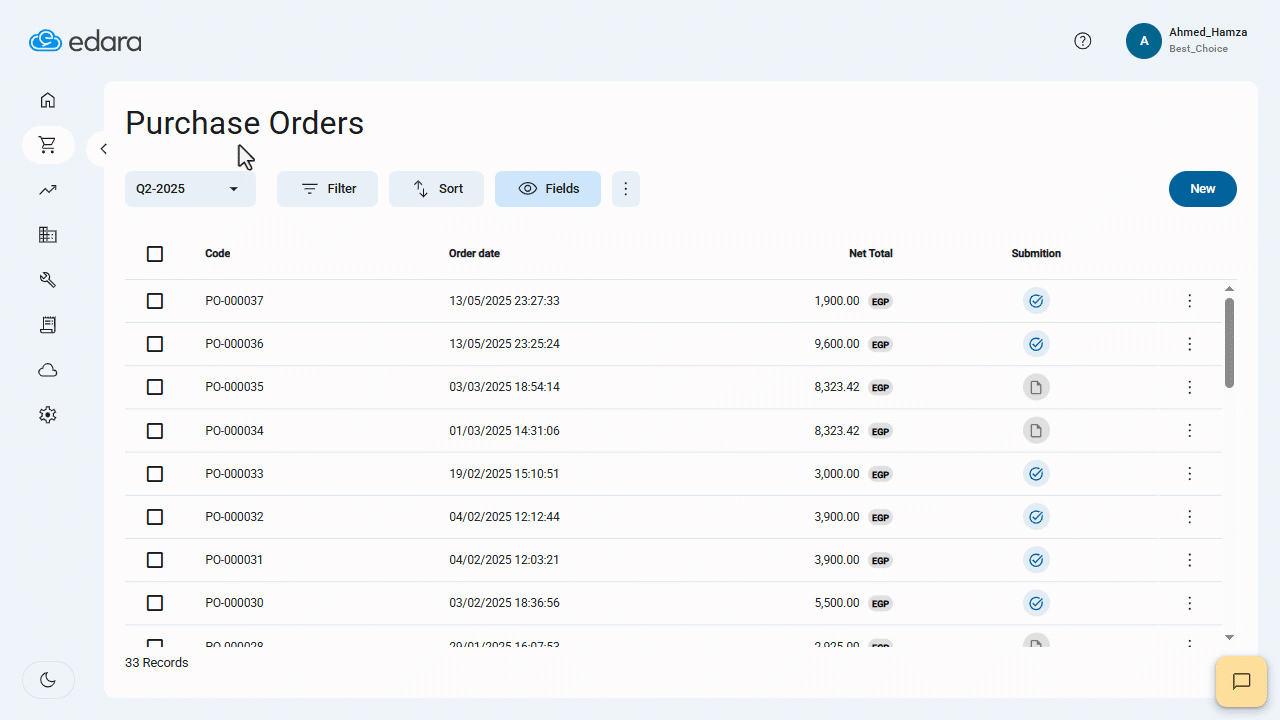Select the checkbox for PO-000034

pos(155,431)
